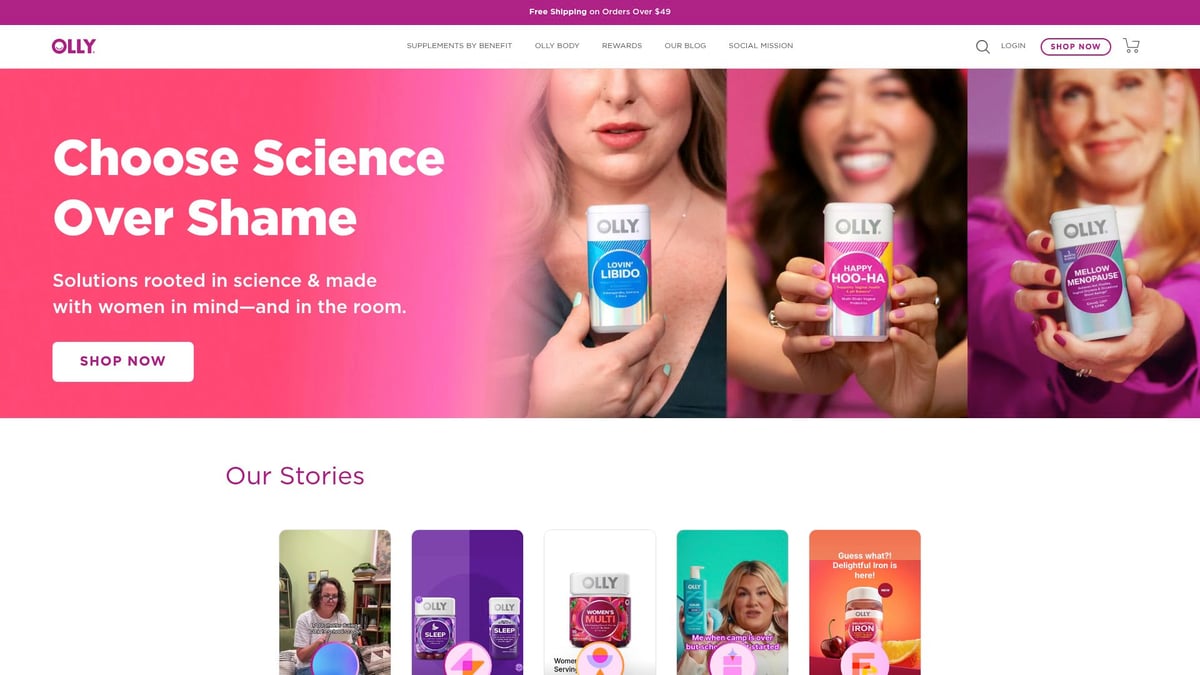This screenshot has height=675, width=1200.
Task: Click the OLLY logo in the header
Action: coord(74,46)
